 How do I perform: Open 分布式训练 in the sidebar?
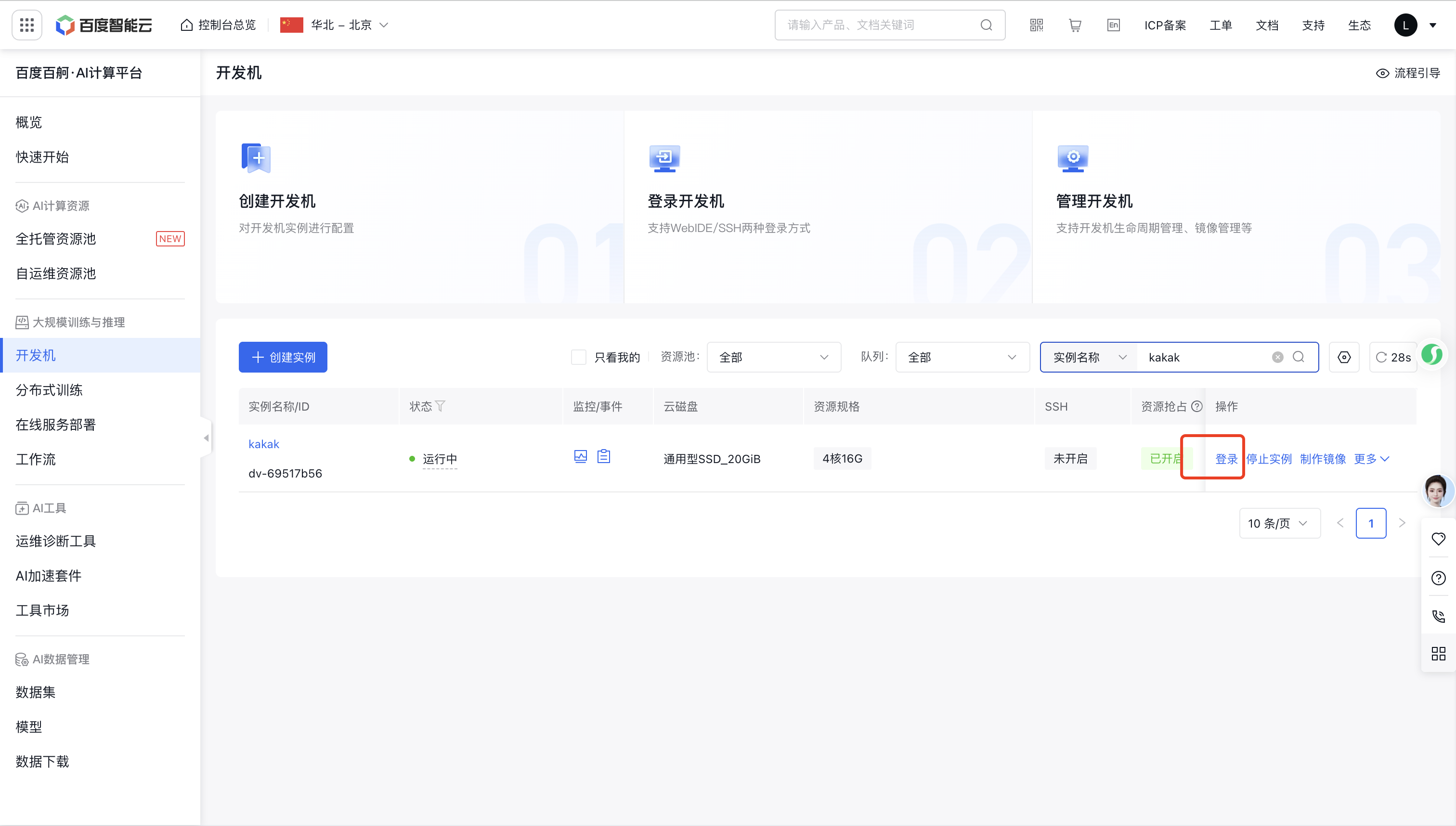(50, 390)
